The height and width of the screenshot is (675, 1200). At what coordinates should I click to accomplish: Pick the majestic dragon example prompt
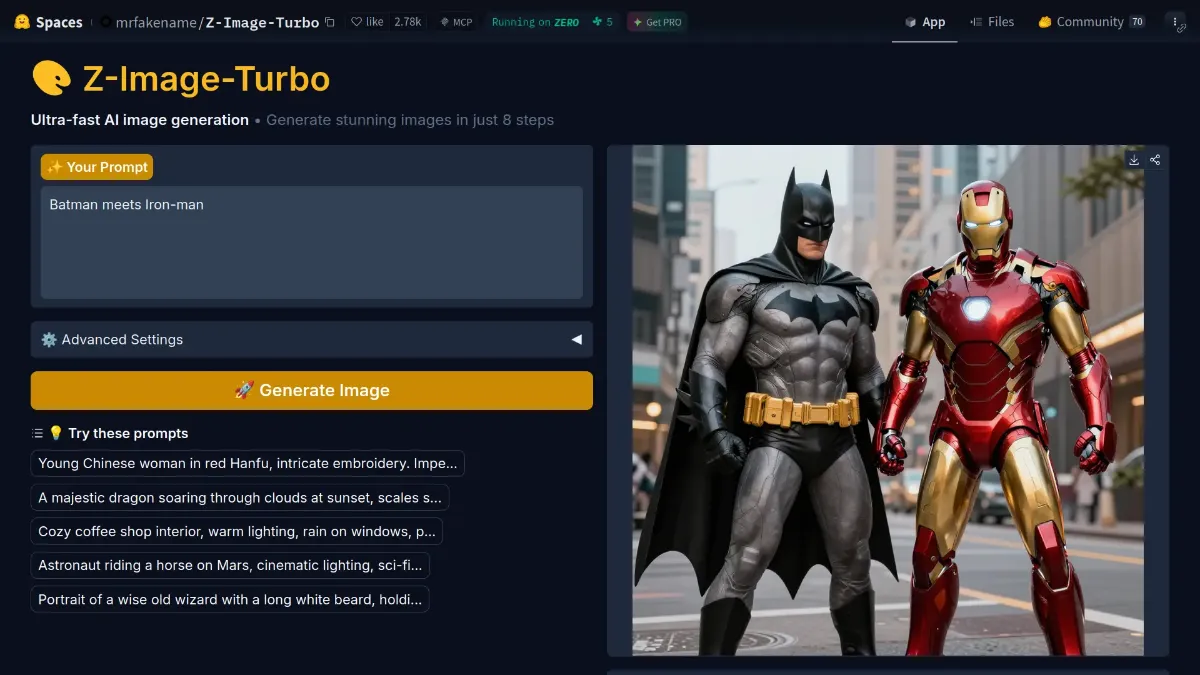[240, 498]
